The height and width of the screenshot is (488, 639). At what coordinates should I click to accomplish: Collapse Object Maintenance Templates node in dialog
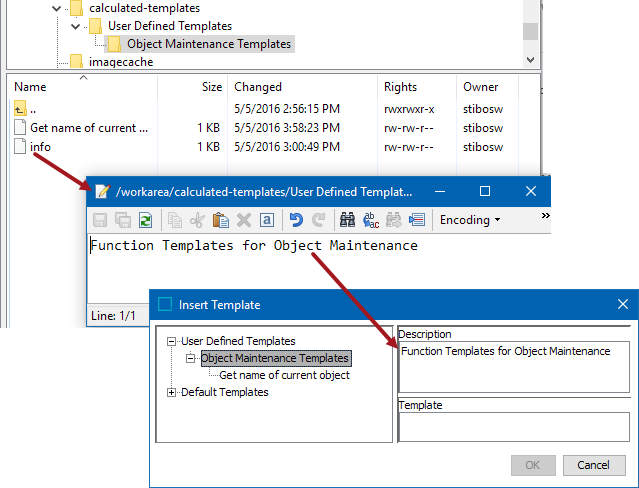pos(190,358)
